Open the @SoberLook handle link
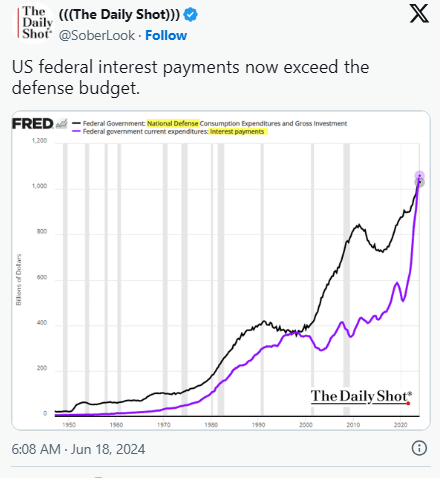This screenshot has width=440, height=478. click(x=97, y=35)
